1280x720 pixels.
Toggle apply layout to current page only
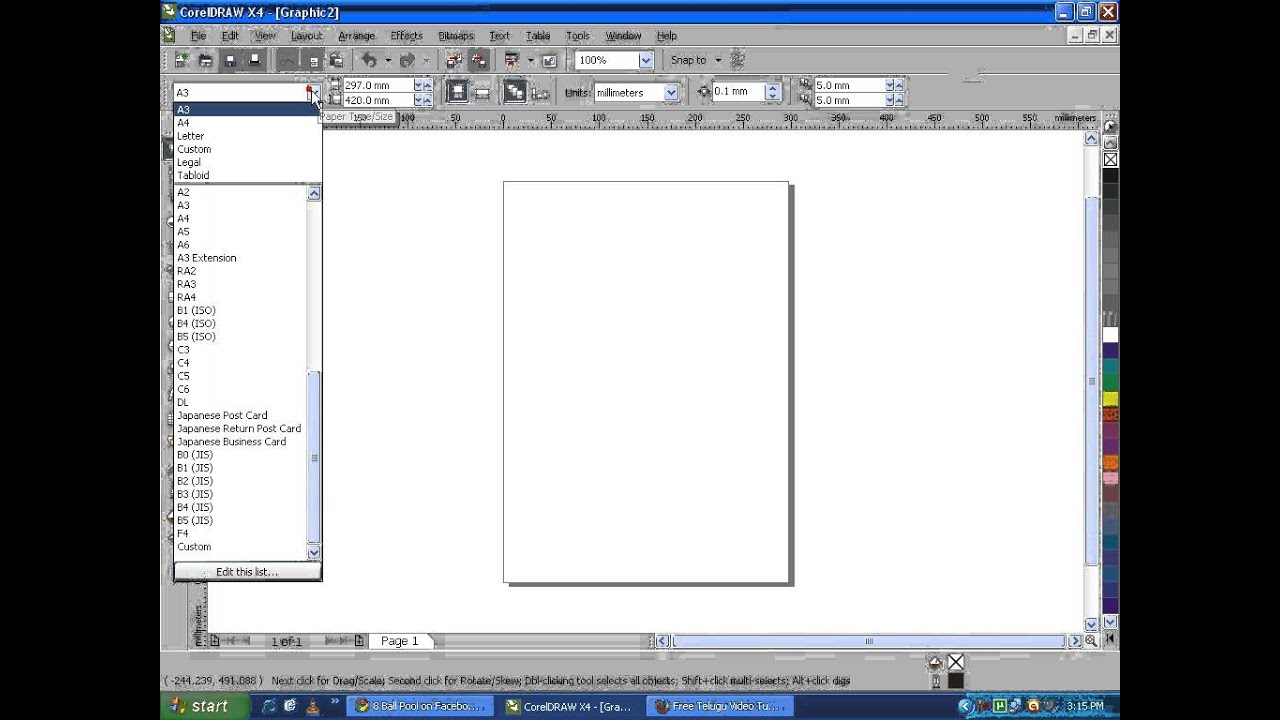pos(540,93)
